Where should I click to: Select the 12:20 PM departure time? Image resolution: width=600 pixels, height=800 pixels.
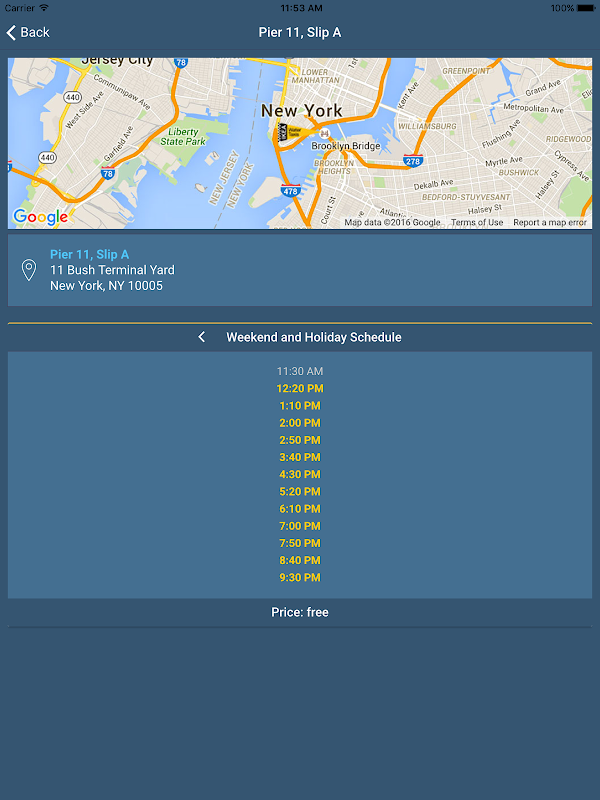300,388
